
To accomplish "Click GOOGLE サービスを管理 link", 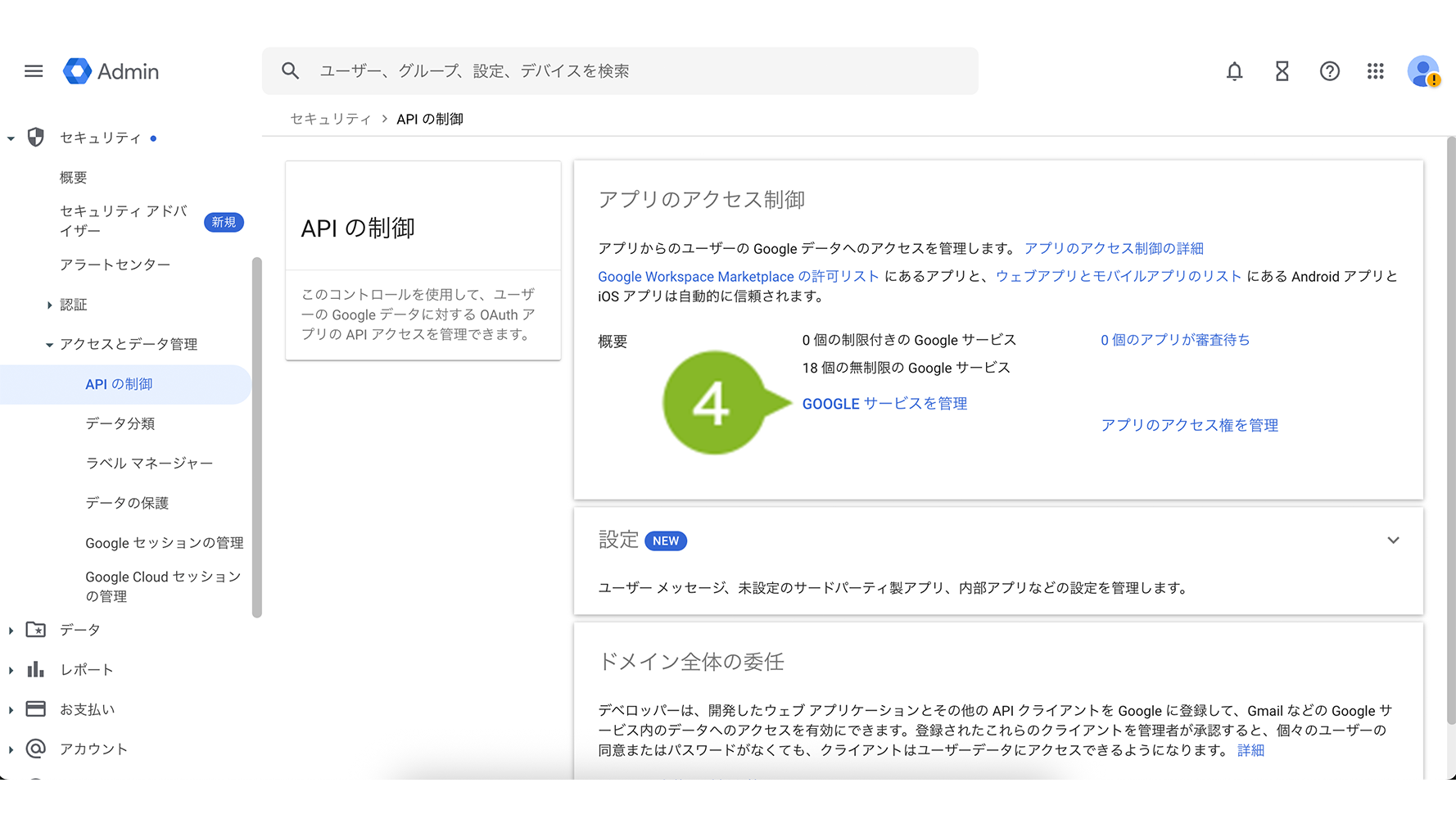I will pyautogui.click(x=884, y=404).
